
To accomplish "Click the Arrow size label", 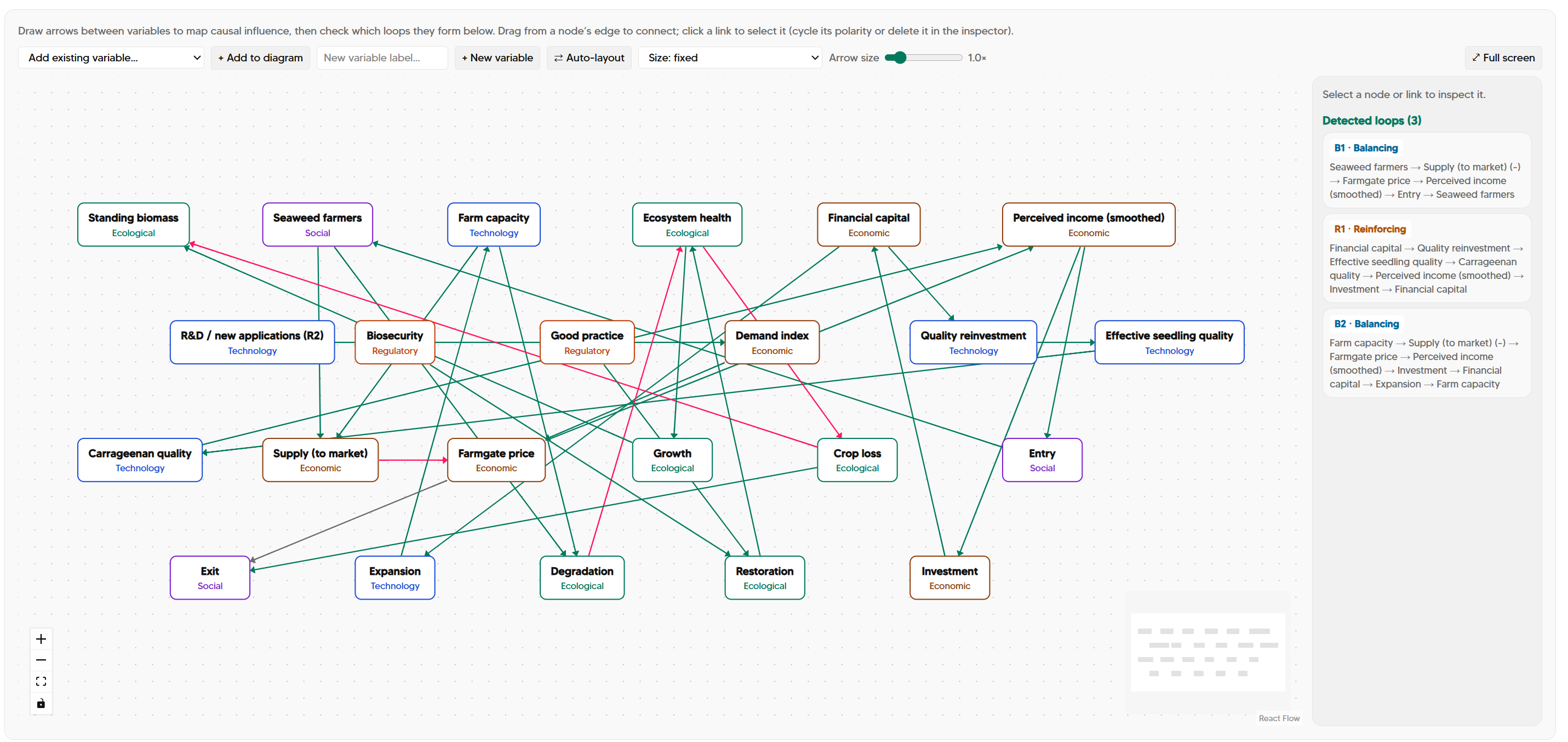I will point(854,58).
